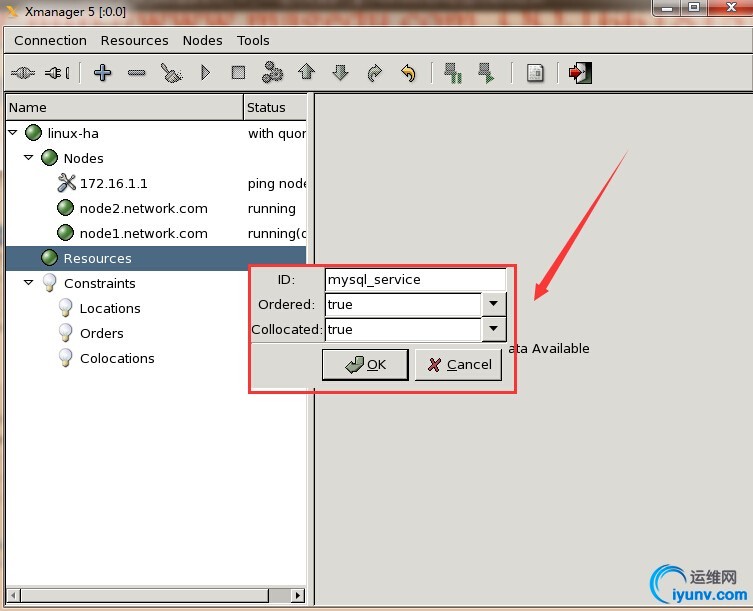Open the Tools menu
Viewport: 753px width, 611px height.
pos(253,40)
